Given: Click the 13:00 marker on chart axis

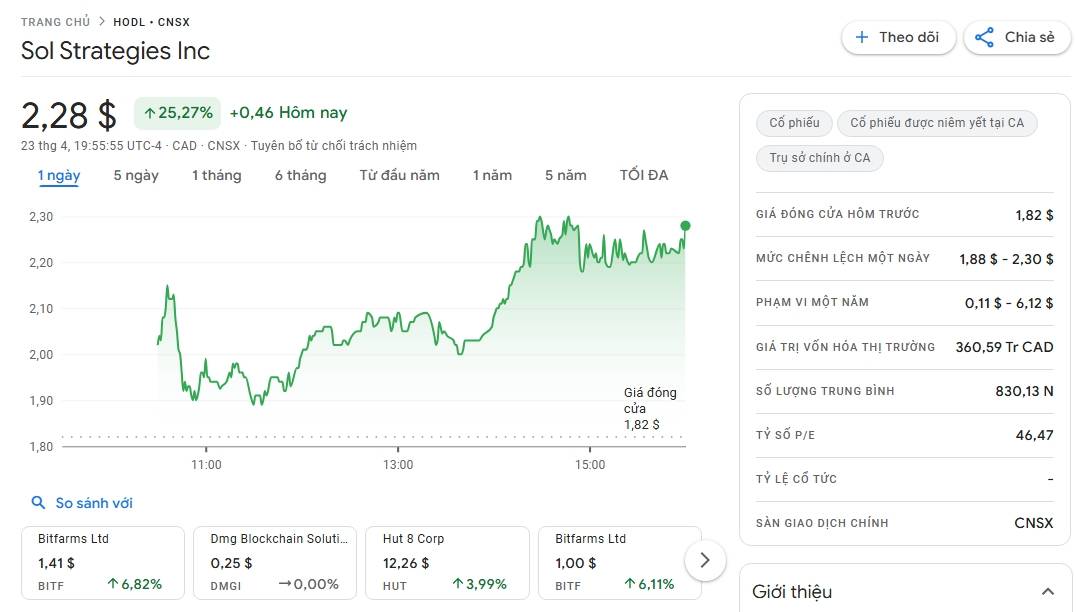Looking at the screenshot, I should coord(398,465).
